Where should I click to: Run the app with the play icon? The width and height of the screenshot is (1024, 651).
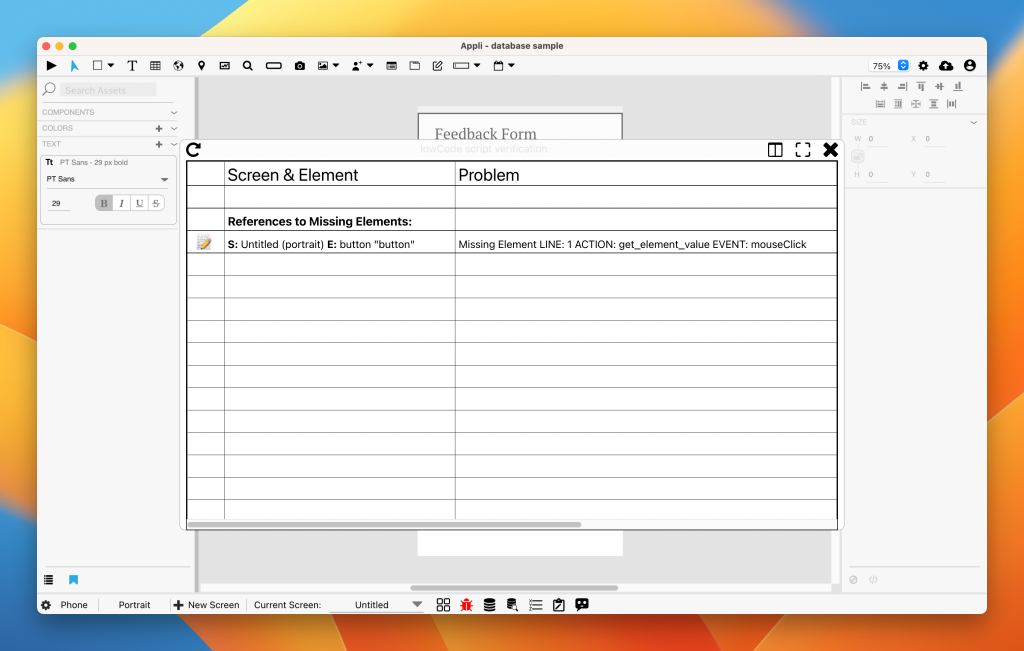(52, 65)
